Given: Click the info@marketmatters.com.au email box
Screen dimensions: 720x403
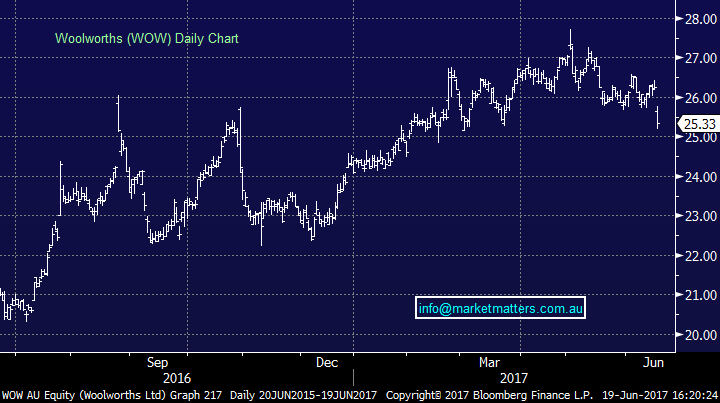Looking at the screenshot, I should (x=501, y=308).
